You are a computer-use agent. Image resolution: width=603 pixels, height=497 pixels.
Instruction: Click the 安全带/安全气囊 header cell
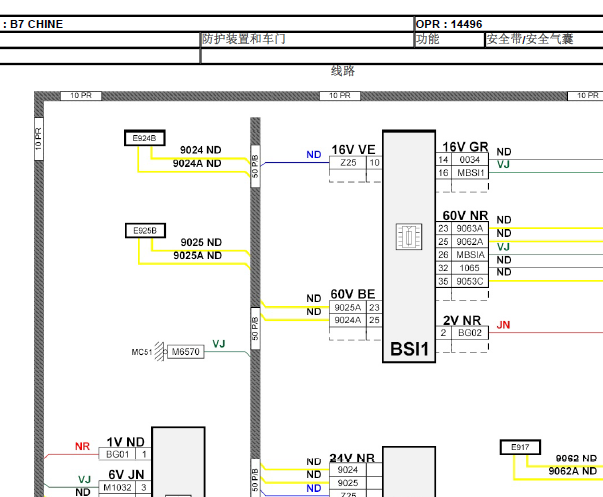[x=544, y=39]
